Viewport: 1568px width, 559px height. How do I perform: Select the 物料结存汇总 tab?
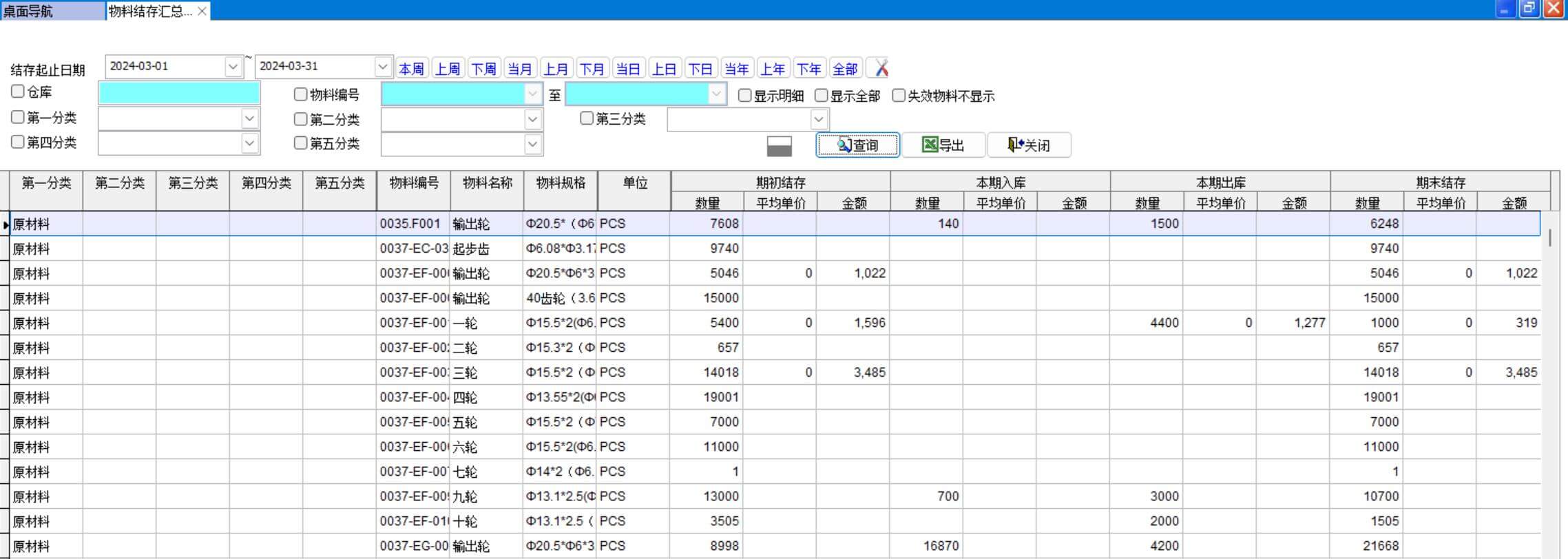tap(150, 11)
